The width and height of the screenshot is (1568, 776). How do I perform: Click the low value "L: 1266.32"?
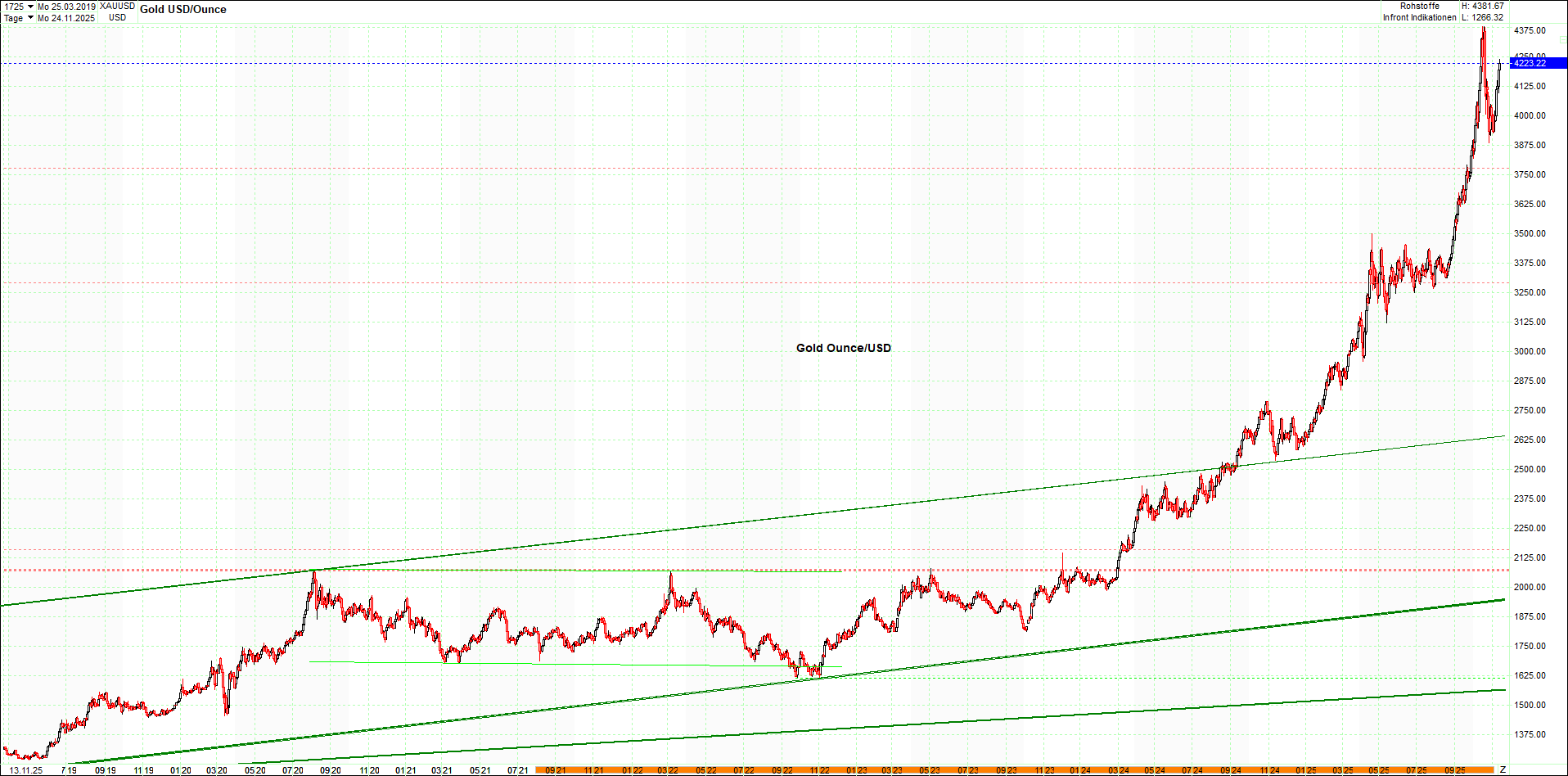point(1481,17)
